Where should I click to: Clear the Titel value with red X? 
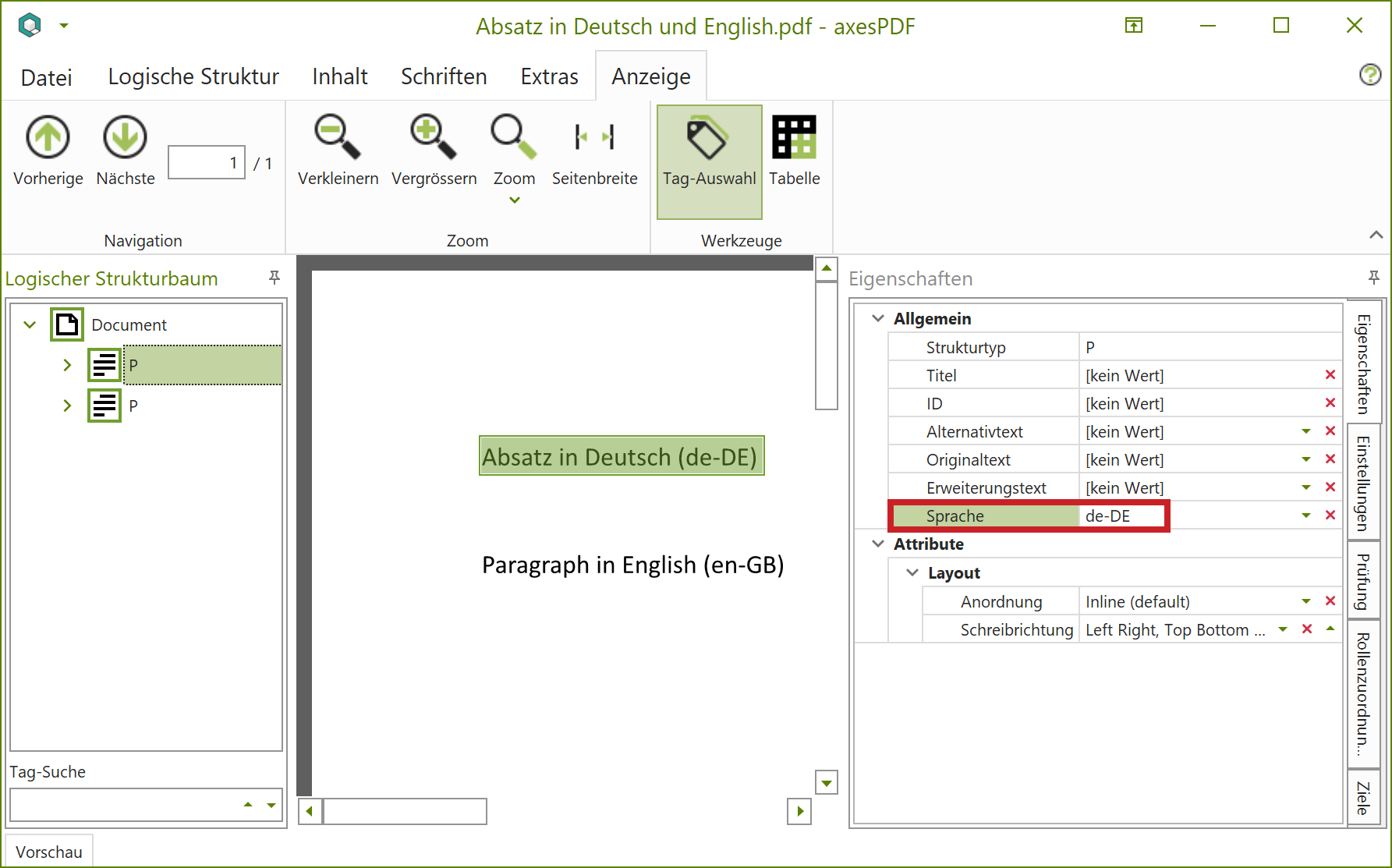click(x=1330, y=375)
